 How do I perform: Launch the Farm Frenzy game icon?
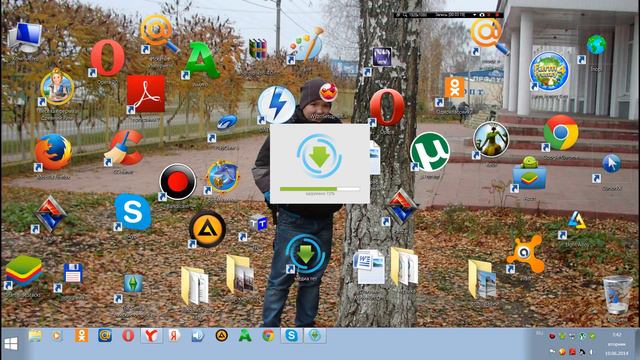pos(549,71)
